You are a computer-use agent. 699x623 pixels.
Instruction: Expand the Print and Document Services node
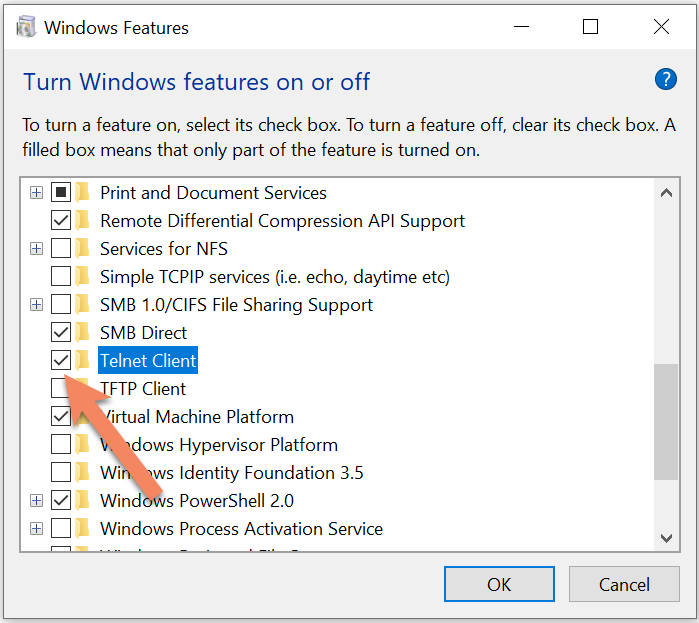coord(37,193)
